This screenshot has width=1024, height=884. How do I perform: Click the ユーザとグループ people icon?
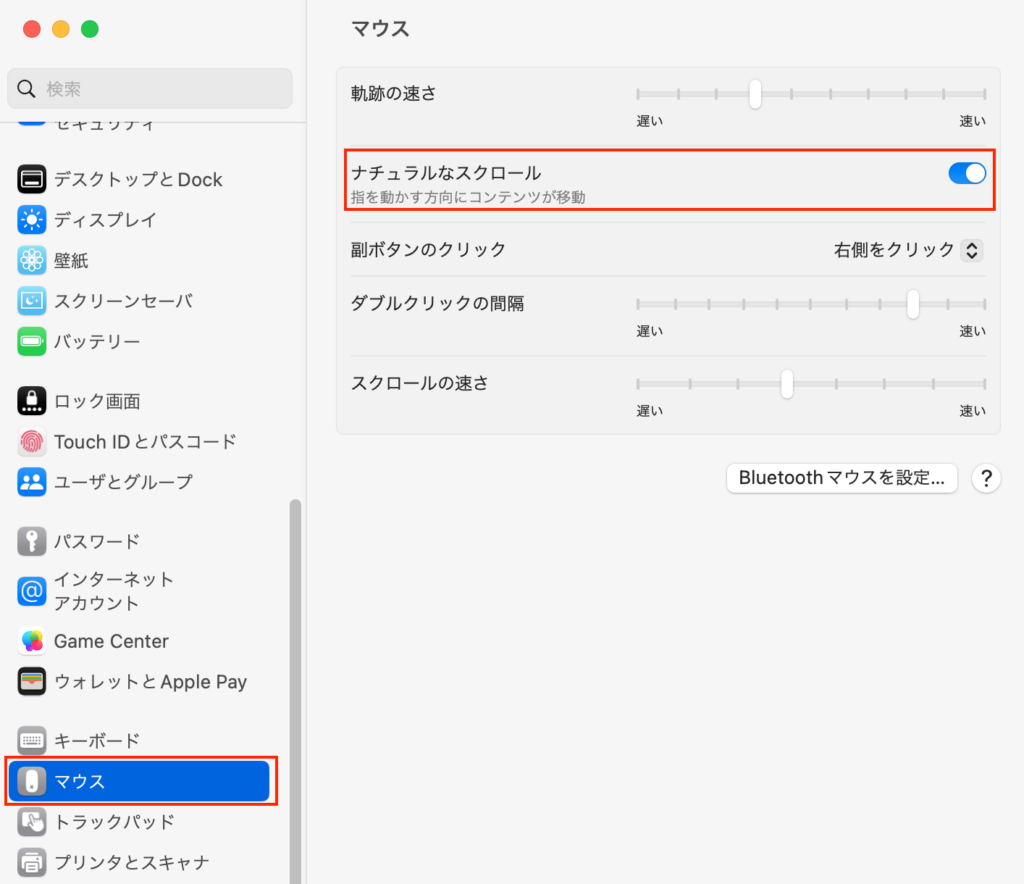tap(31, 482)
